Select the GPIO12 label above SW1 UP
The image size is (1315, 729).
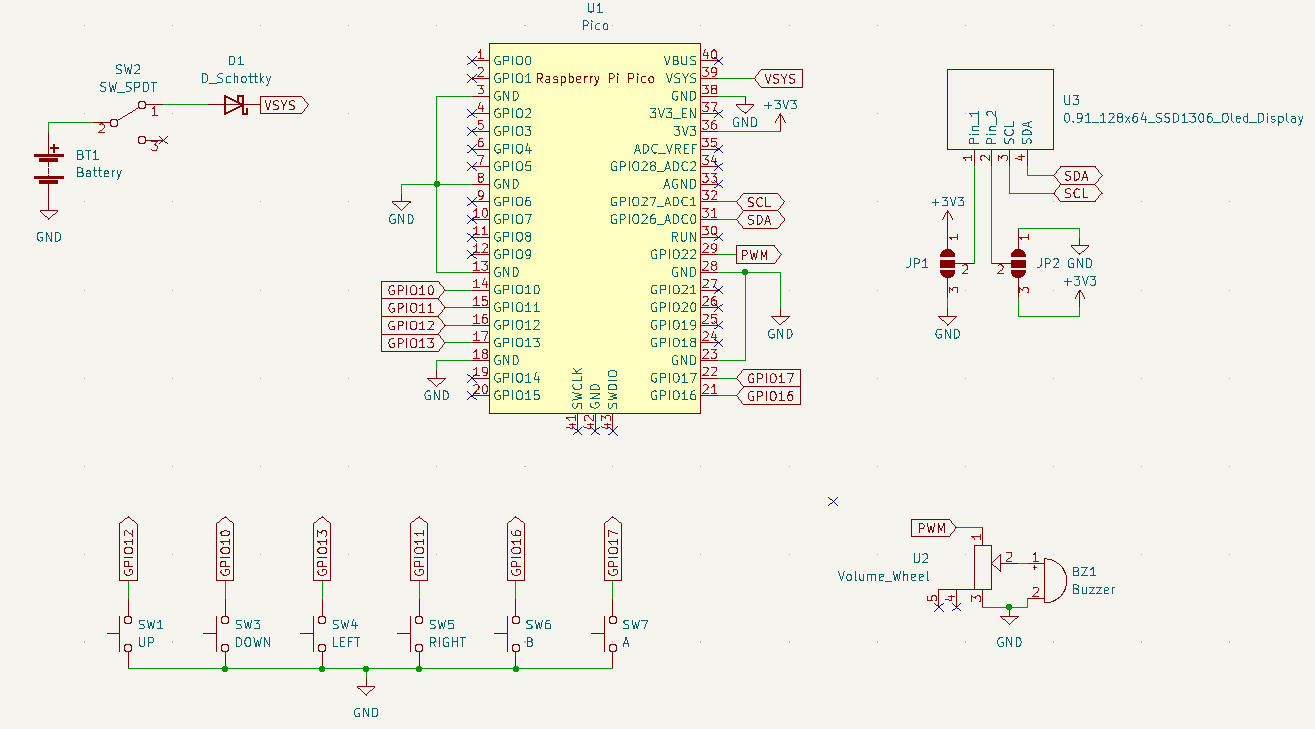(x=128, y=548)
